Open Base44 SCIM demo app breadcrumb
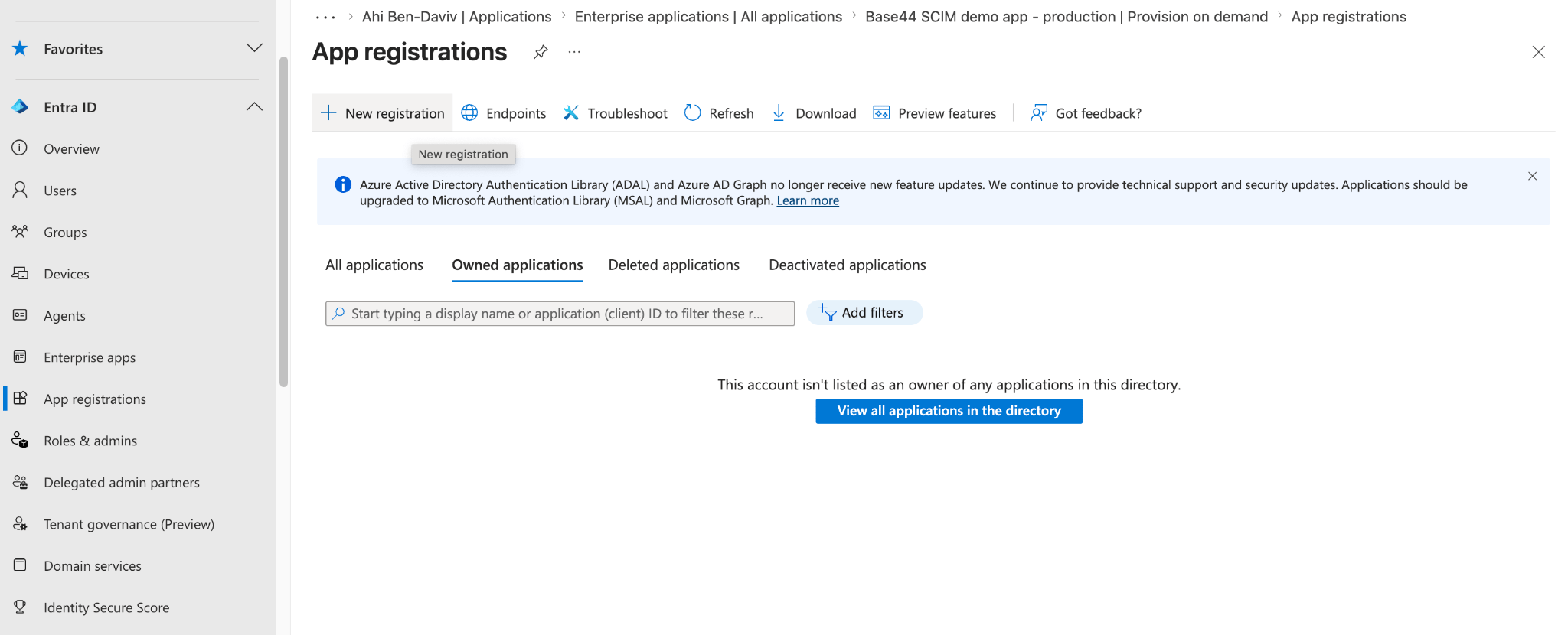Image resolution: width=1568 pixels, height=635 pixels. pyautogui.click(x=1067, y=17)
